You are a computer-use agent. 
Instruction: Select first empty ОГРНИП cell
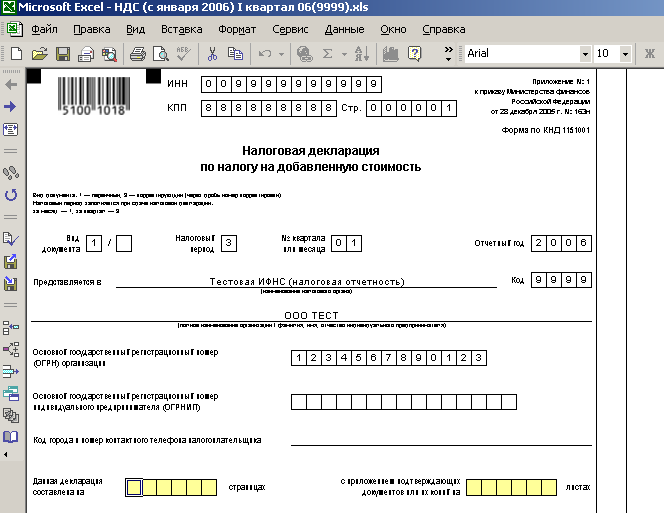click(299, 402)
